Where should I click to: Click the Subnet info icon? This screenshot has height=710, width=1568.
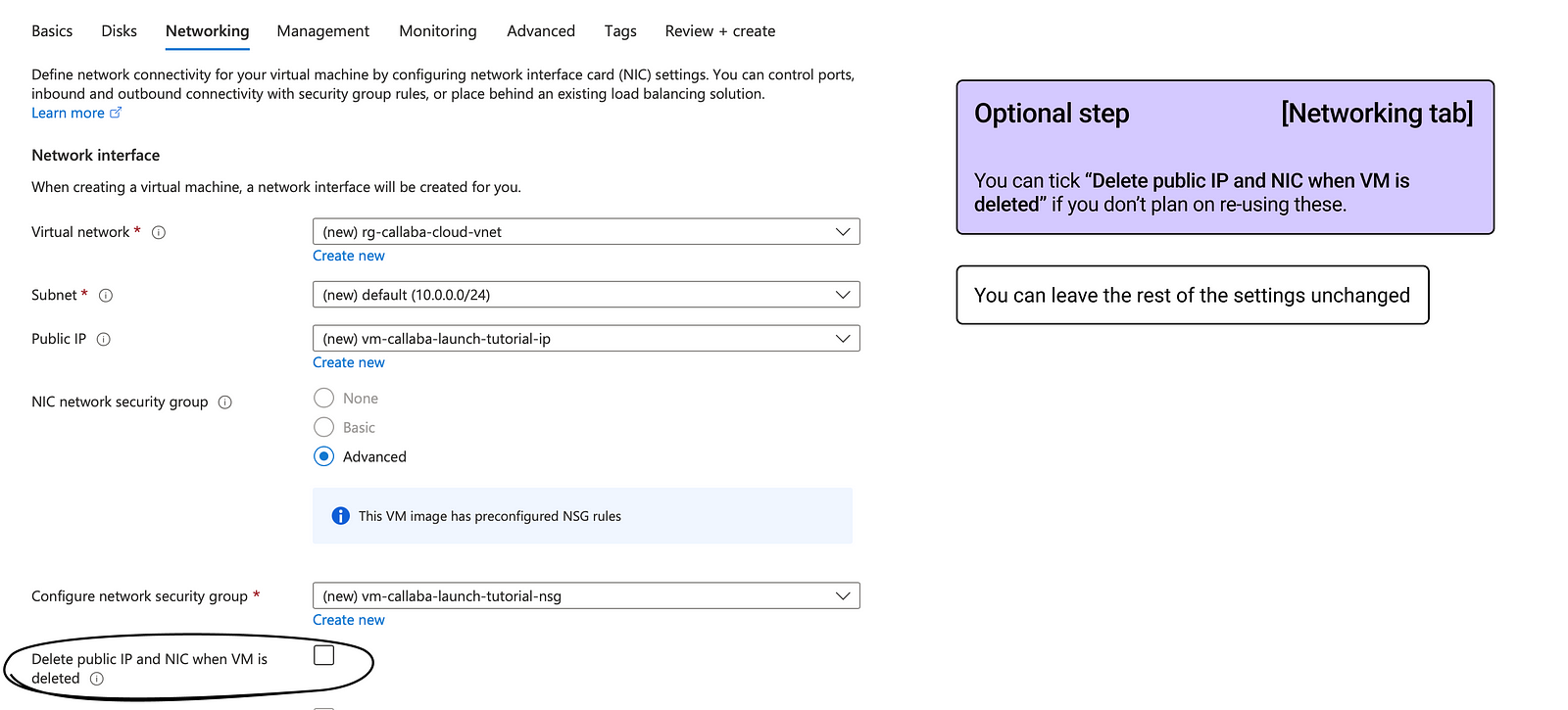[106, 296]
